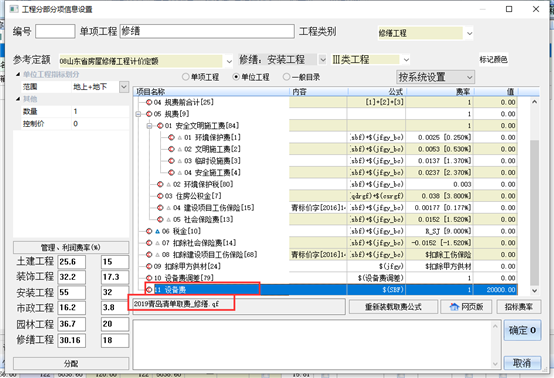This screenshot has width=554, height=378.
Task: Click blue triangle marker of 06 税金[10]
Action: (x=158, y=231)
